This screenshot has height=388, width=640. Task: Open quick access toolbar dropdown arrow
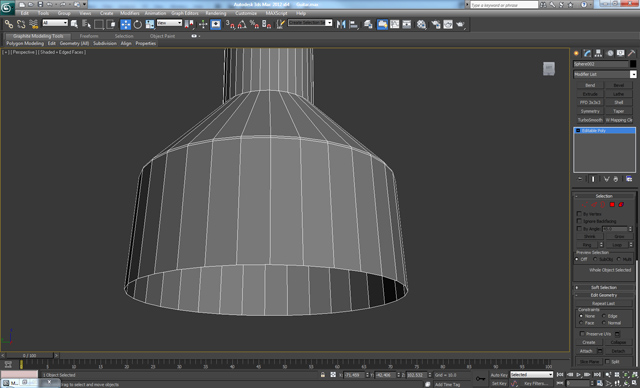84,4
